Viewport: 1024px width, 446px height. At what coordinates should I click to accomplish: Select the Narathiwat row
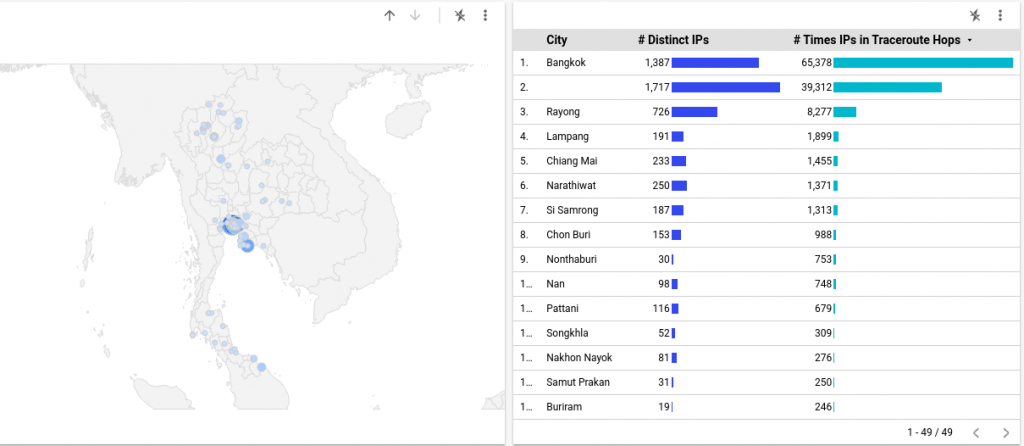click(766, 185)
